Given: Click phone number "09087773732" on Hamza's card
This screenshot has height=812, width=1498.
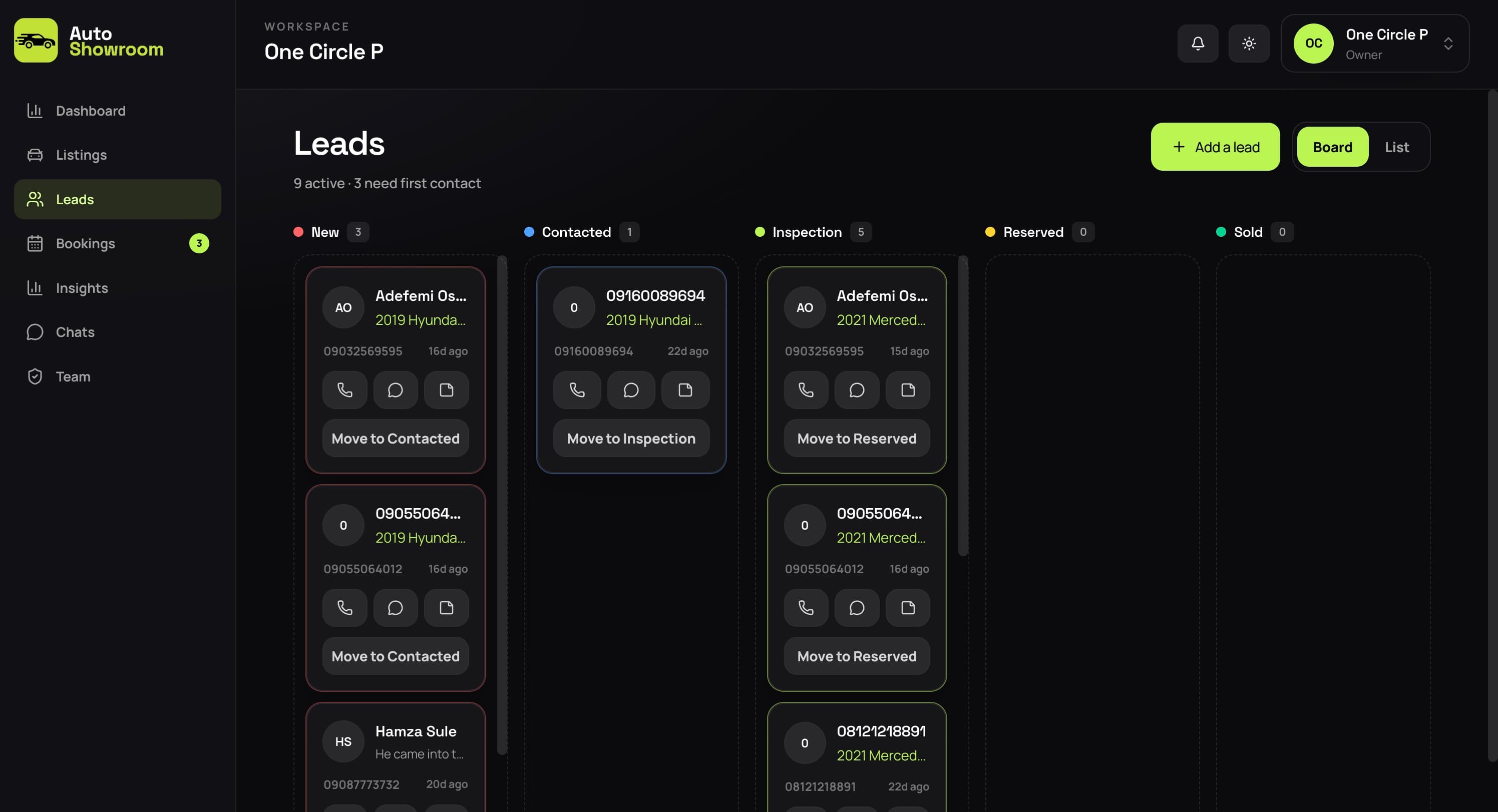Looking at the screenshot, I should [x=361, y=784].
